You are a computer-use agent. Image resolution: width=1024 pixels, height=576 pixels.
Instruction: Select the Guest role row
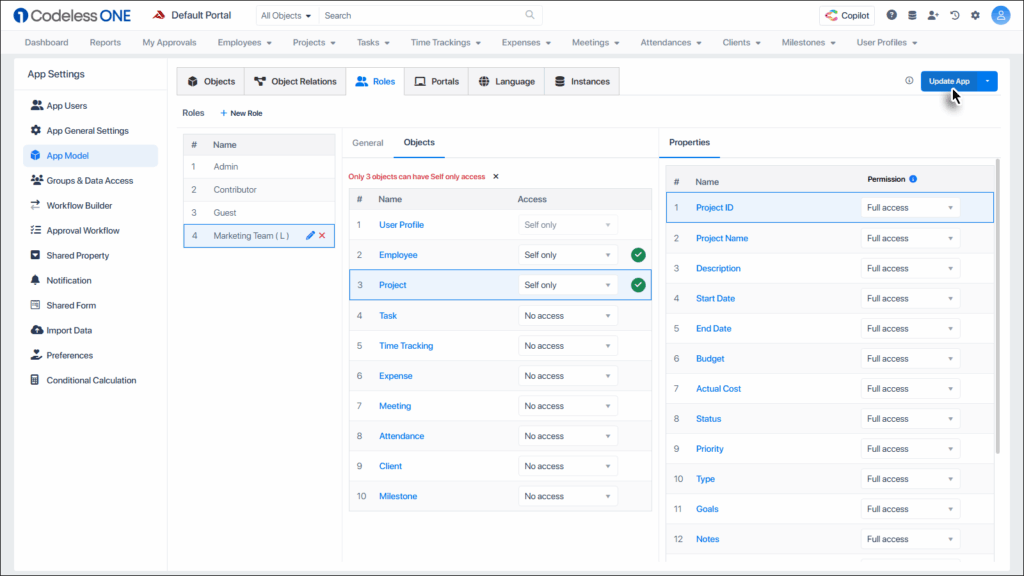tap(259, 212)
